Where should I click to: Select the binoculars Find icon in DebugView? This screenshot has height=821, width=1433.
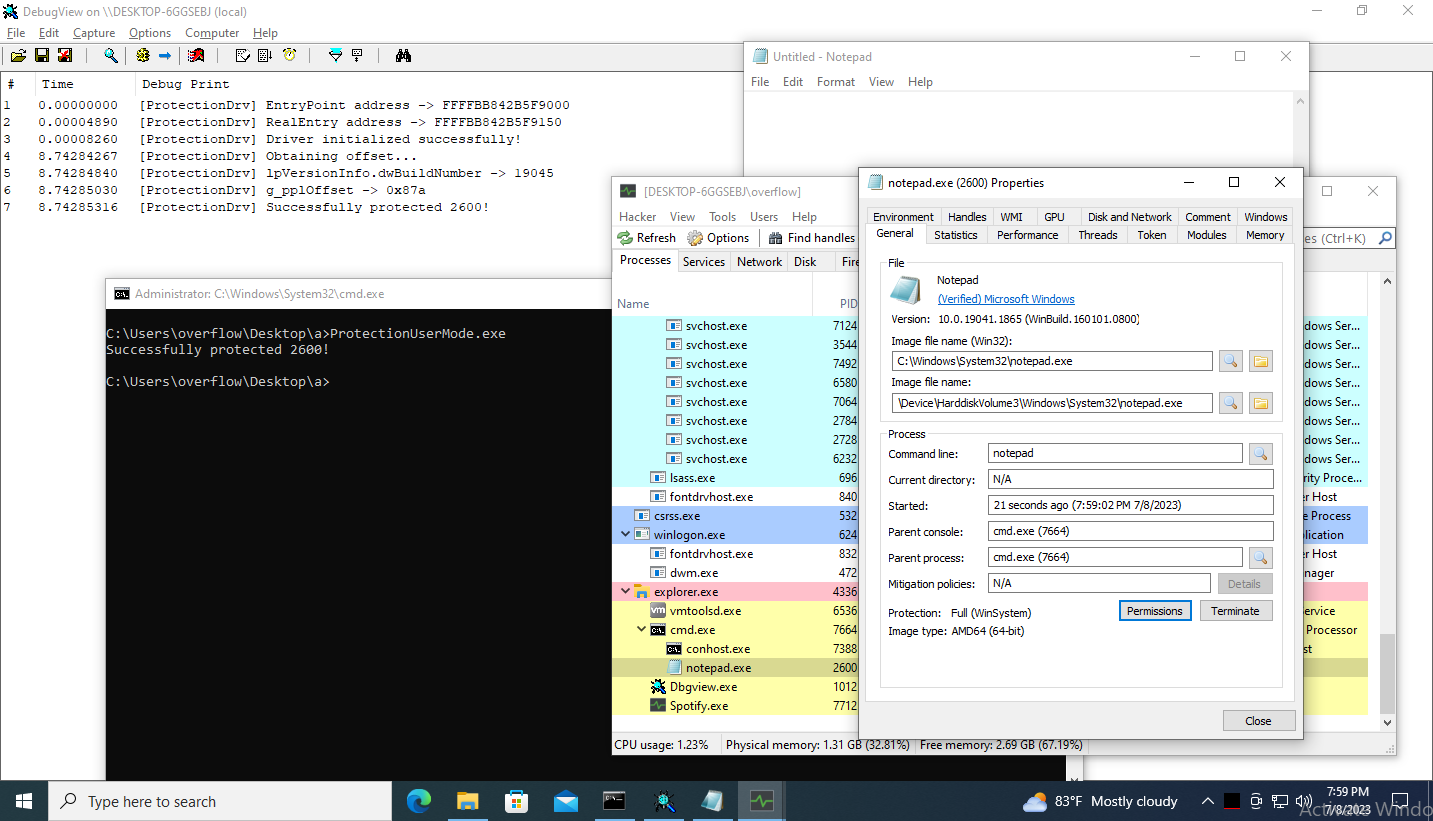tap(402, 55)
